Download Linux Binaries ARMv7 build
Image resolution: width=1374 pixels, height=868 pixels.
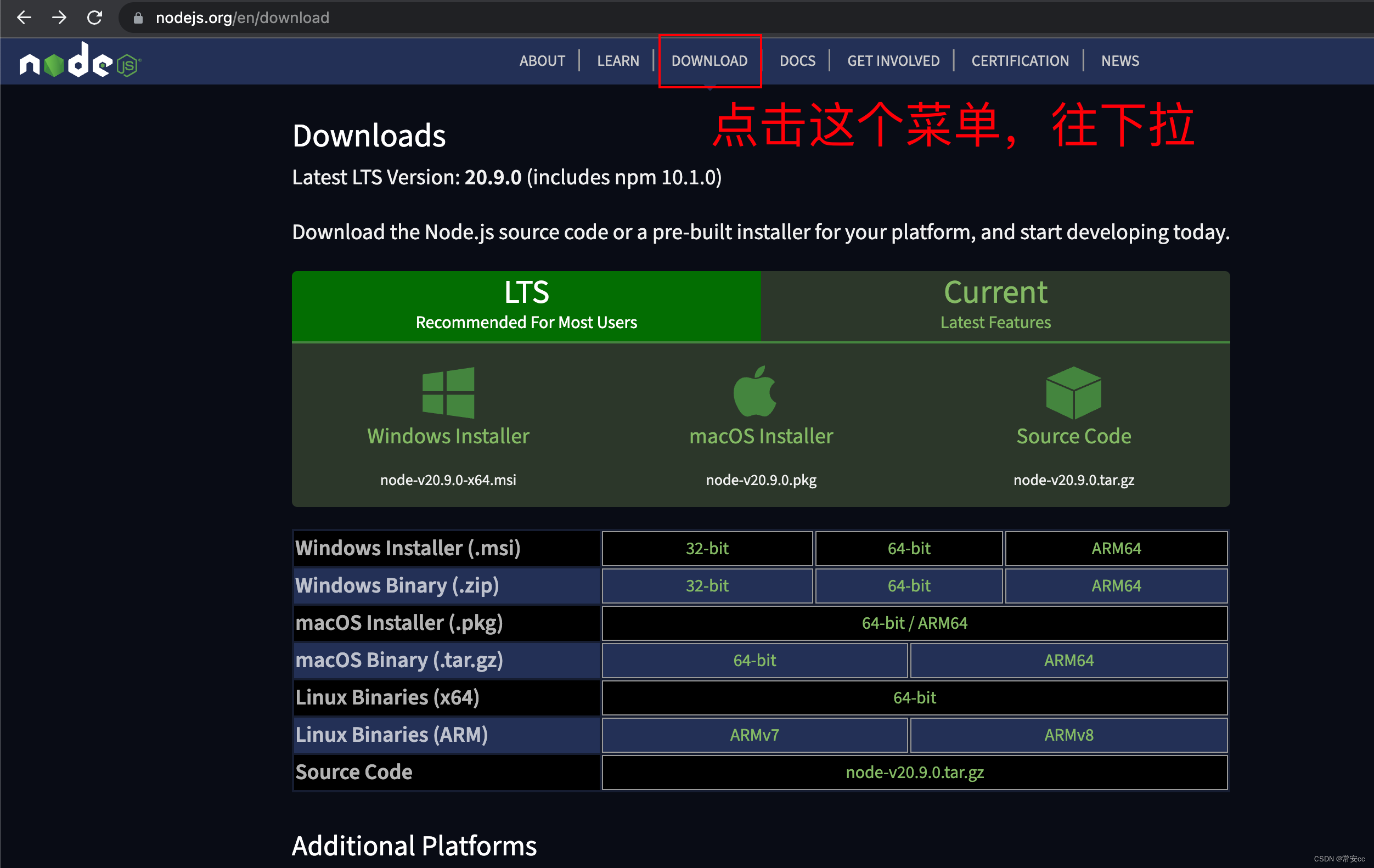[754, 735]
